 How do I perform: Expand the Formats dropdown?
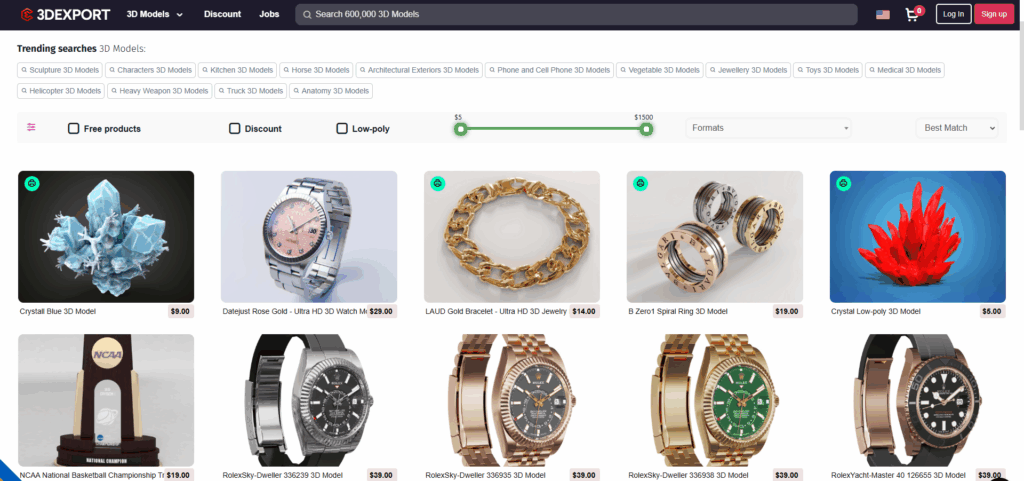768,128
